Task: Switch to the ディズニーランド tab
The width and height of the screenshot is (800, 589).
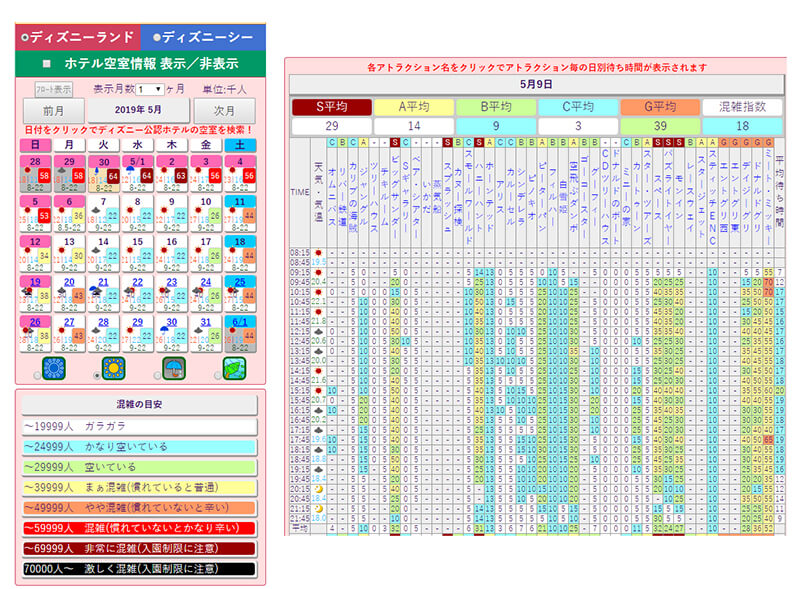Action: (78, 37)
